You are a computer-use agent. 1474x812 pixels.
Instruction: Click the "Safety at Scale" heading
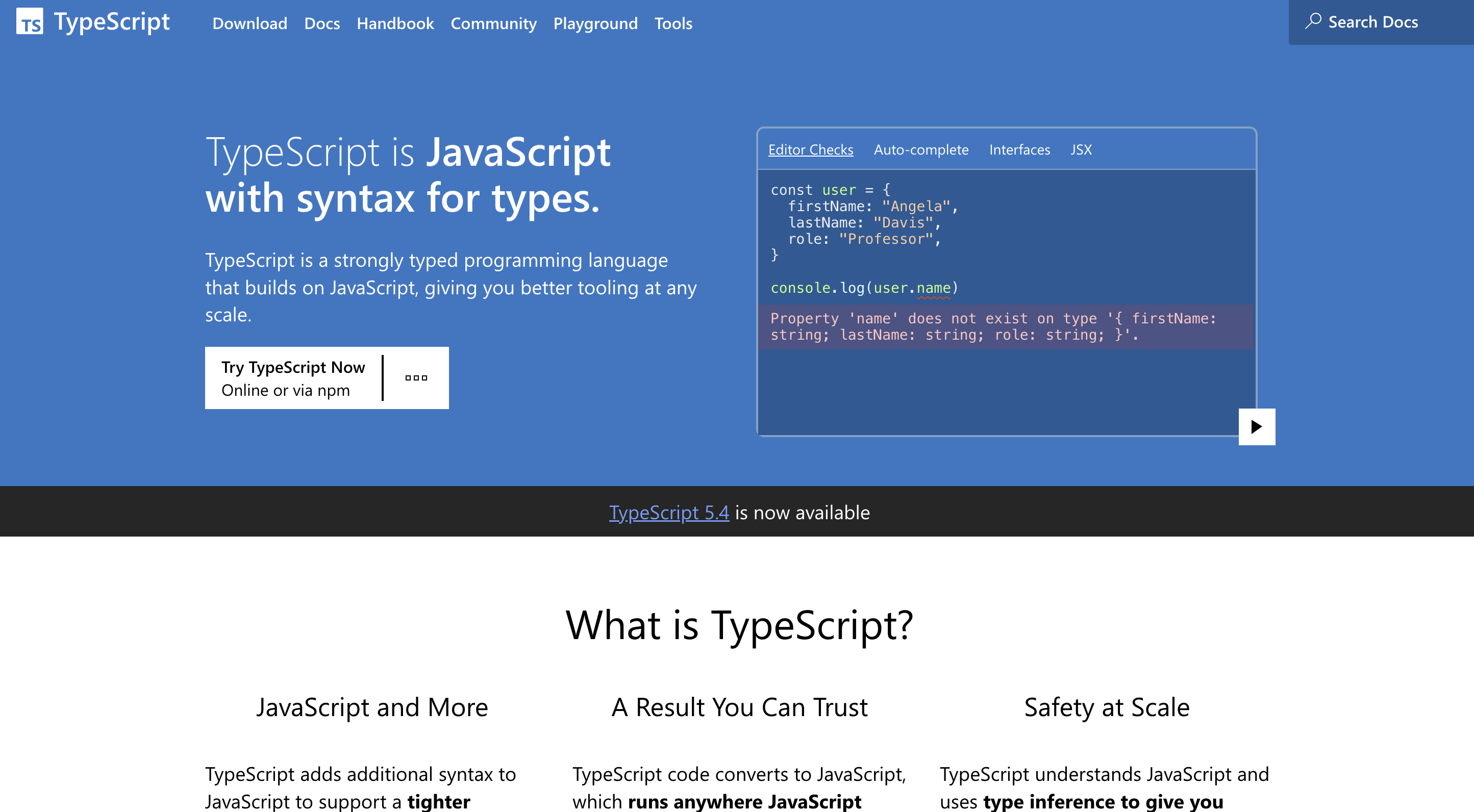pos(1107,708)
